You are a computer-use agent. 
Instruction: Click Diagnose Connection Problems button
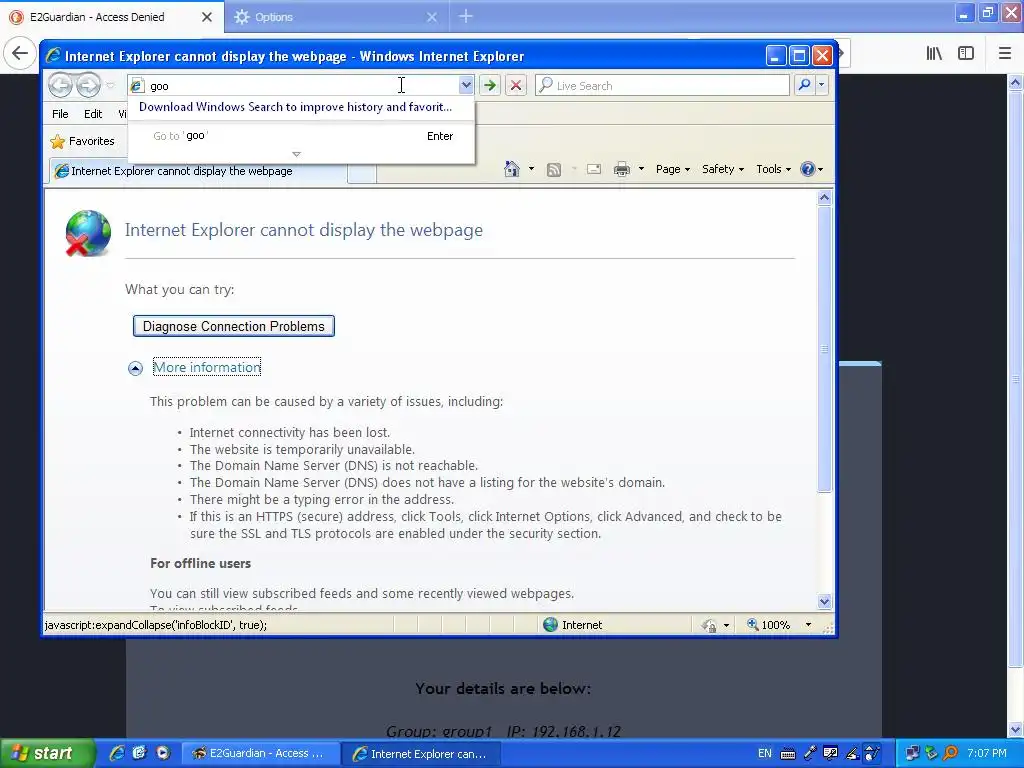click(234, 326)
